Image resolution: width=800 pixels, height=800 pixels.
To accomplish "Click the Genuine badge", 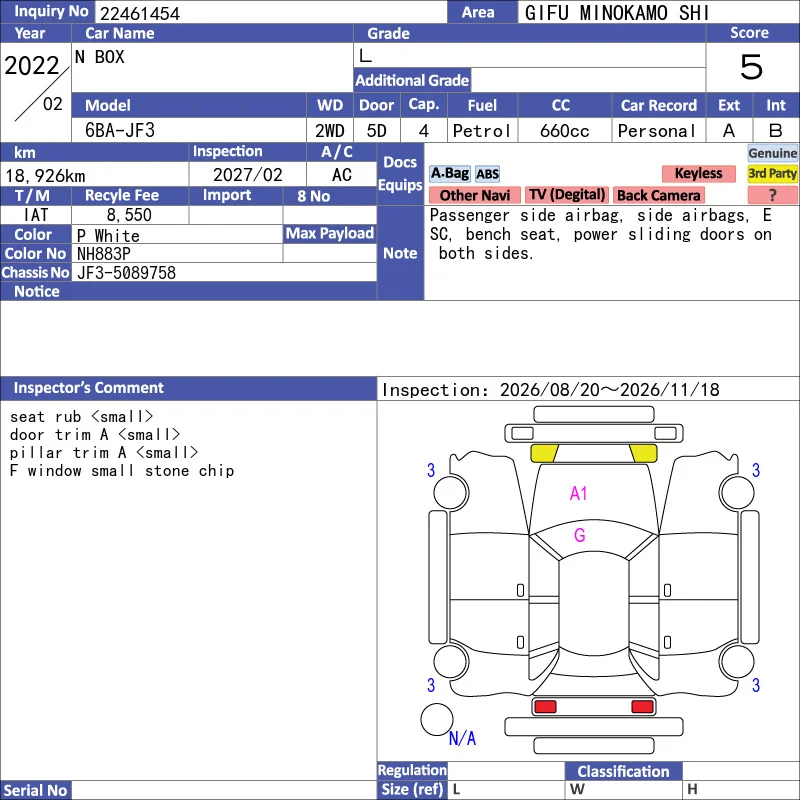I will click(x=772, y=153).
